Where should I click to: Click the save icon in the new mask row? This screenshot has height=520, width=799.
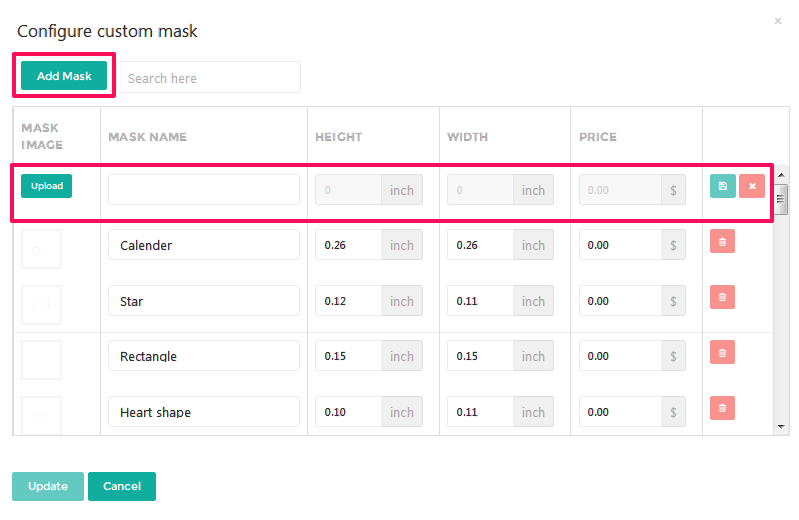click(x=723, y=186)
